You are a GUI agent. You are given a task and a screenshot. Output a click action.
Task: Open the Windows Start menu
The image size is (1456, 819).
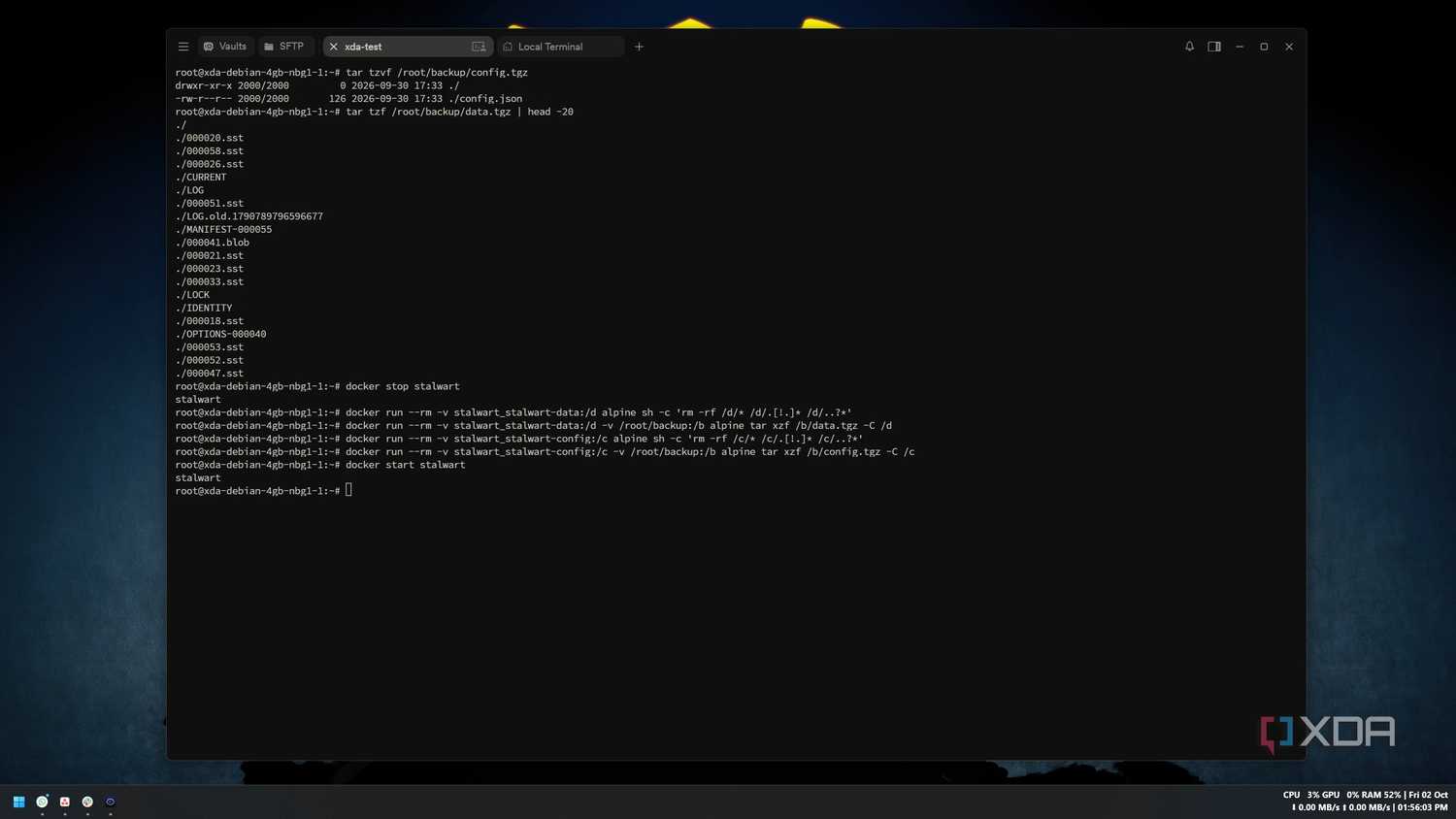coord(18,802)
